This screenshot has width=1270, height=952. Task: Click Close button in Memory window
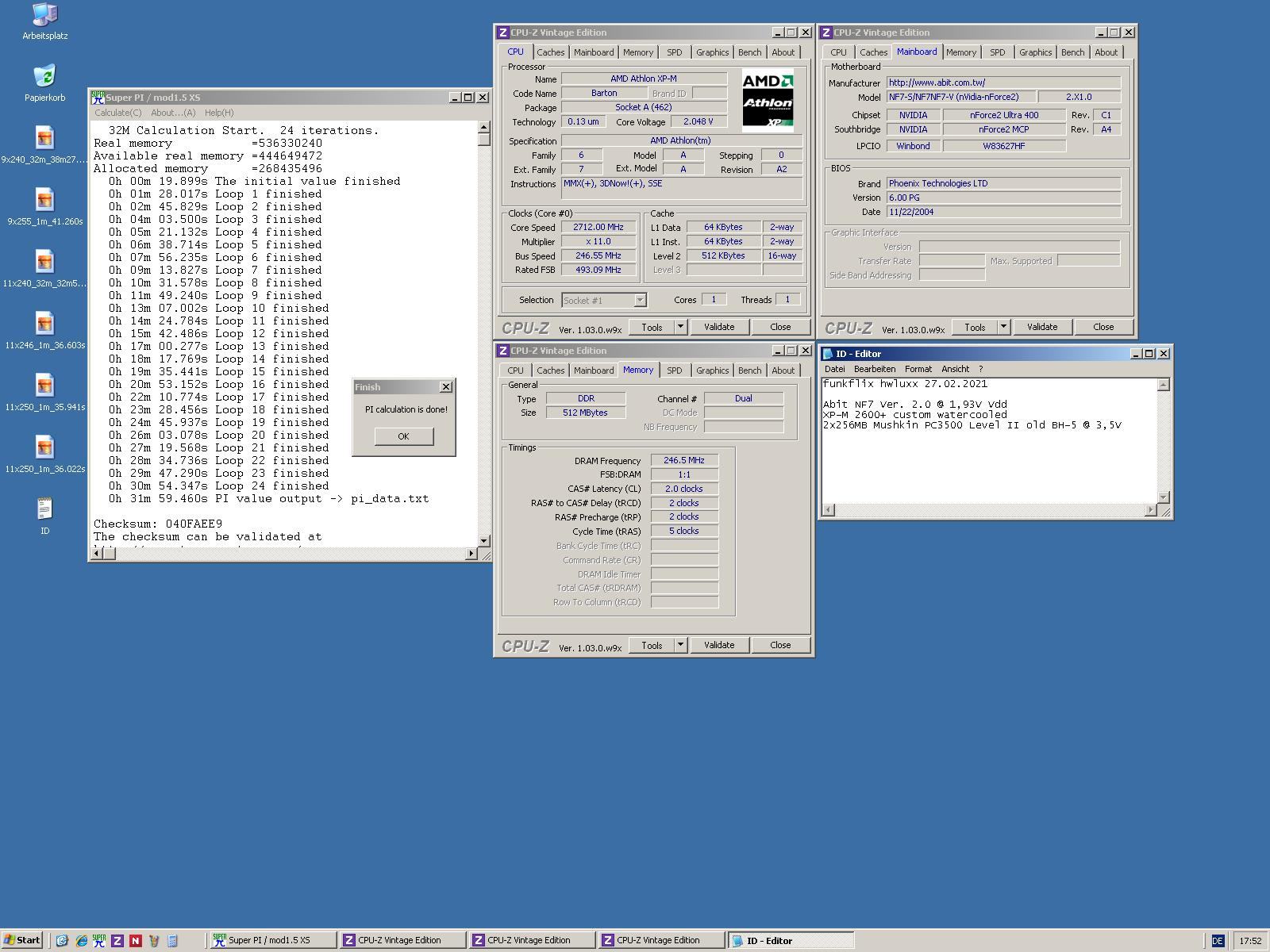780,645
